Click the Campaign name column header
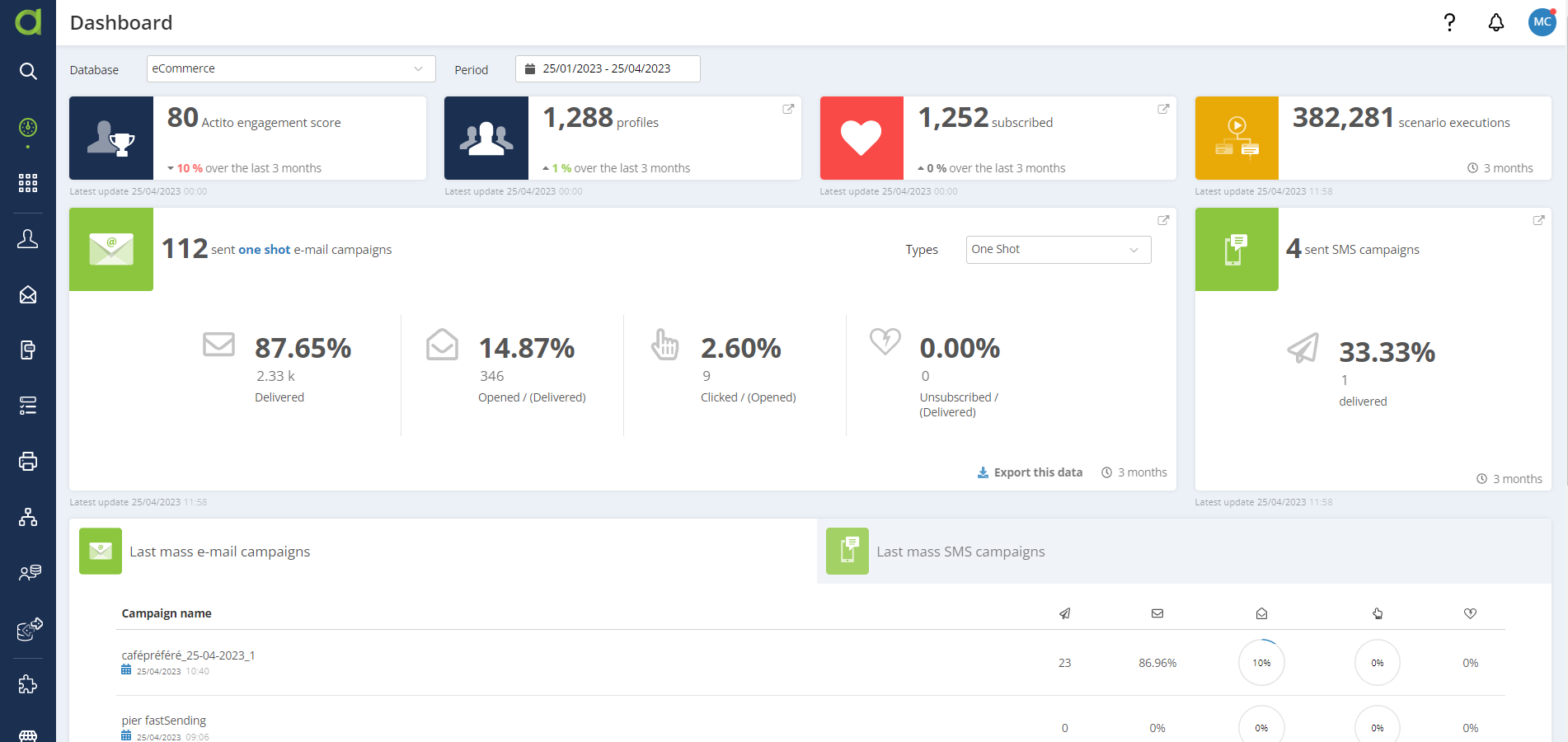Viewport: 1568px width, 742px height. [x=167, y=613]
